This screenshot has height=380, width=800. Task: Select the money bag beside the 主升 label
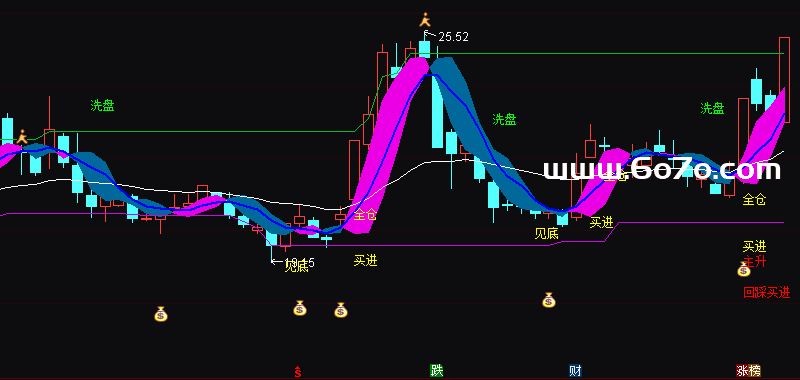744,269
